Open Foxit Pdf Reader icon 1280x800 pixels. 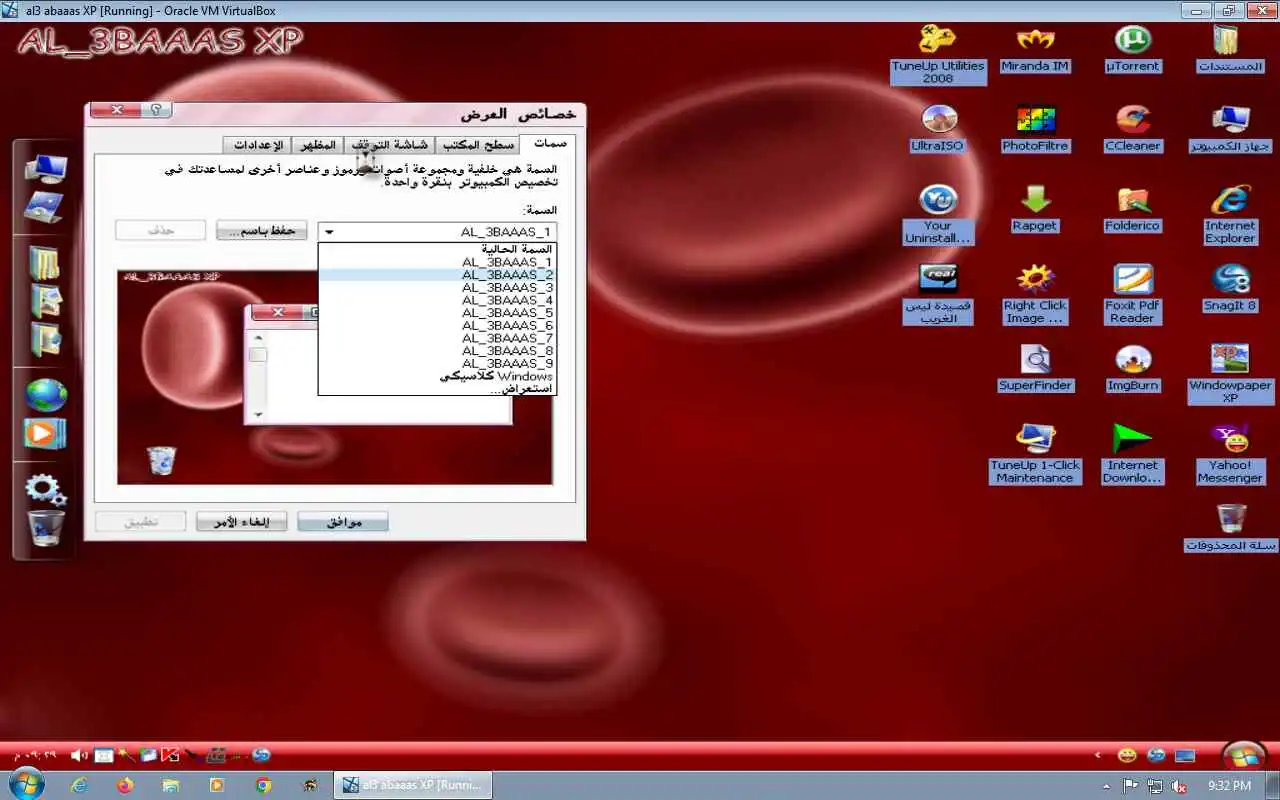coord(1133,294)
